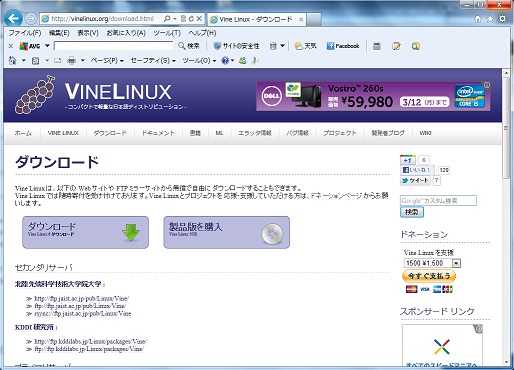Viewport: 514px width, 370px height.
Task: Click the Print icon on command bar
Action: (x=71, y=61)
